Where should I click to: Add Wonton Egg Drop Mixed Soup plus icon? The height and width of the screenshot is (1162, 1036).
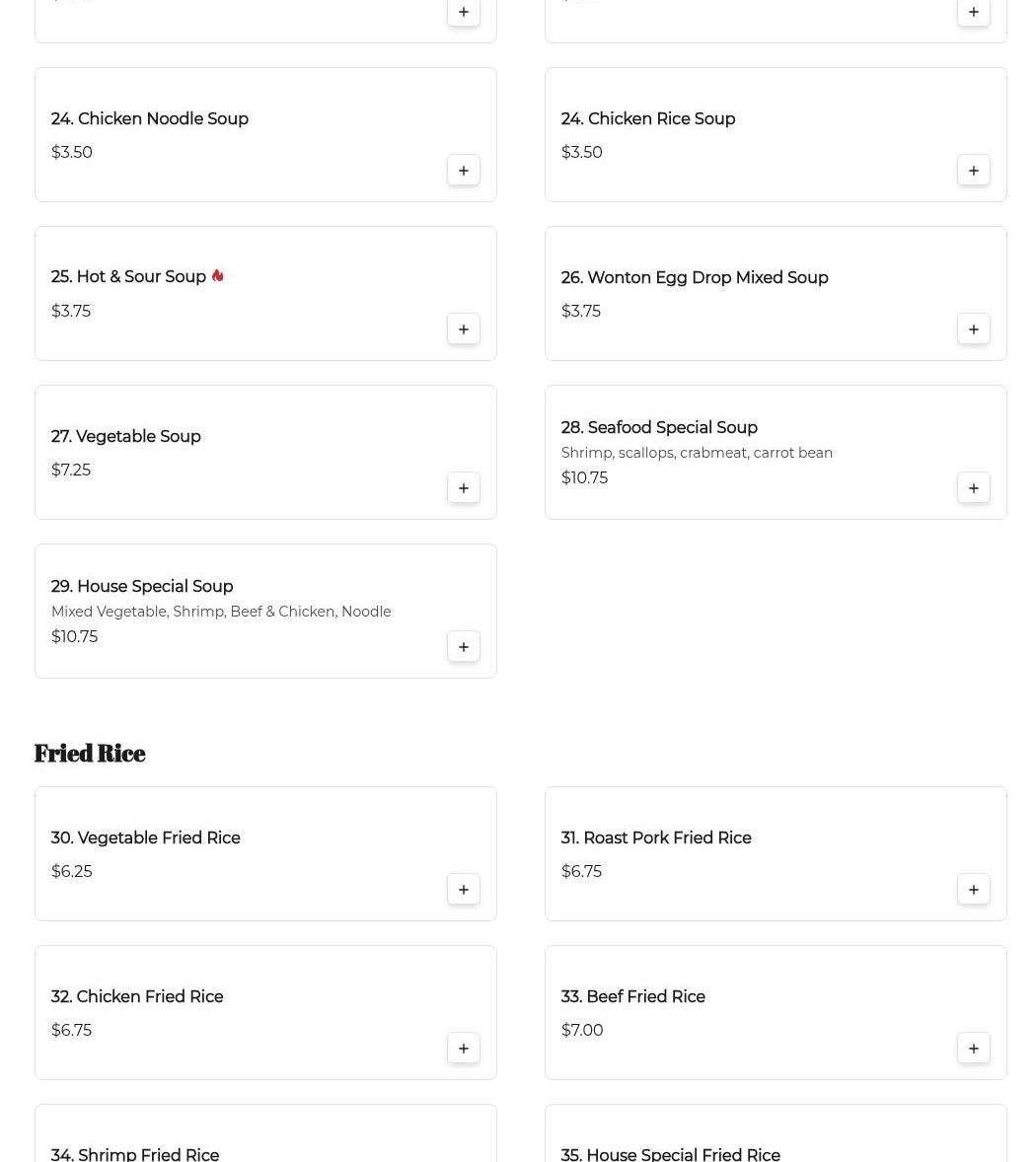[973, 328]
